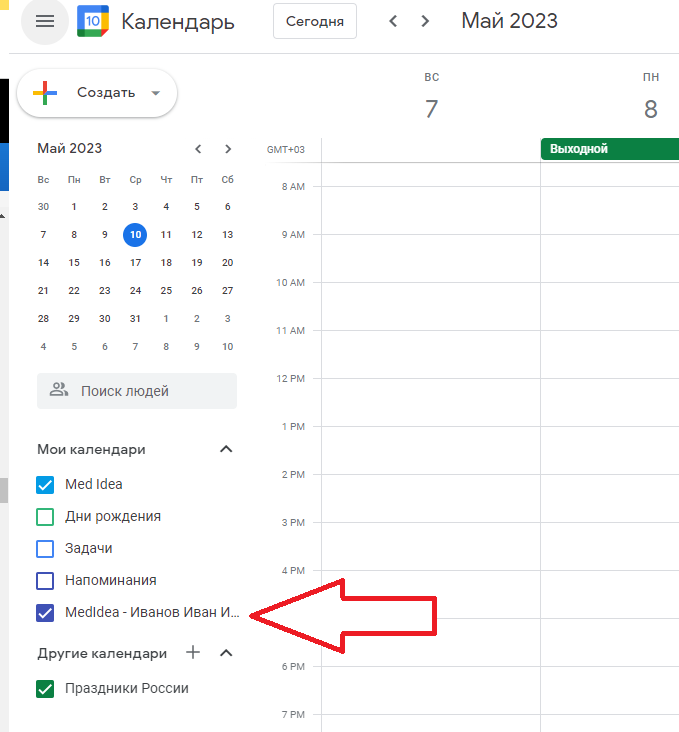Select May 23 in mini calendar
The image size is (679, 732).
[x=105, y=290]
